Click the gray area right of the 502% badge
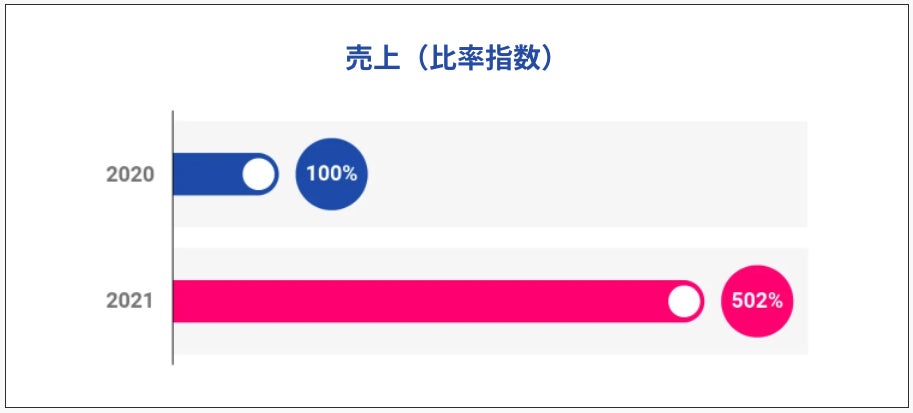This screenshot has width=913, height=413. click(x=800, y=300)
